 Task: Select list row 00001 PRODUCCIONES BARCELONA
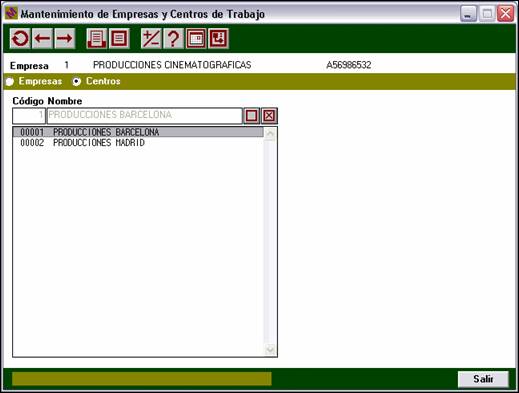138,132
